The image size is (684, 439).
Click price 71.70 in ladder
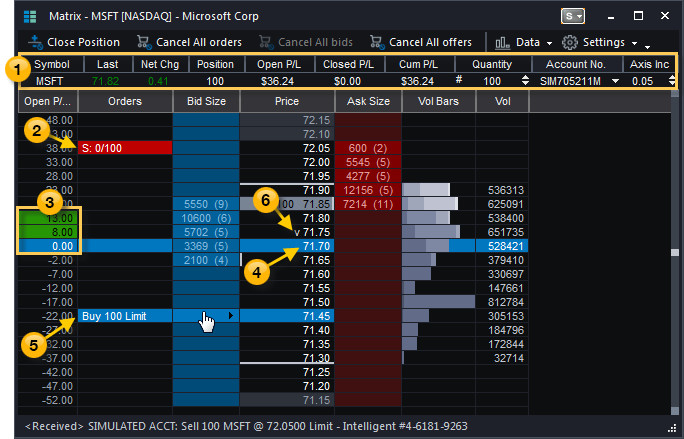317,246
